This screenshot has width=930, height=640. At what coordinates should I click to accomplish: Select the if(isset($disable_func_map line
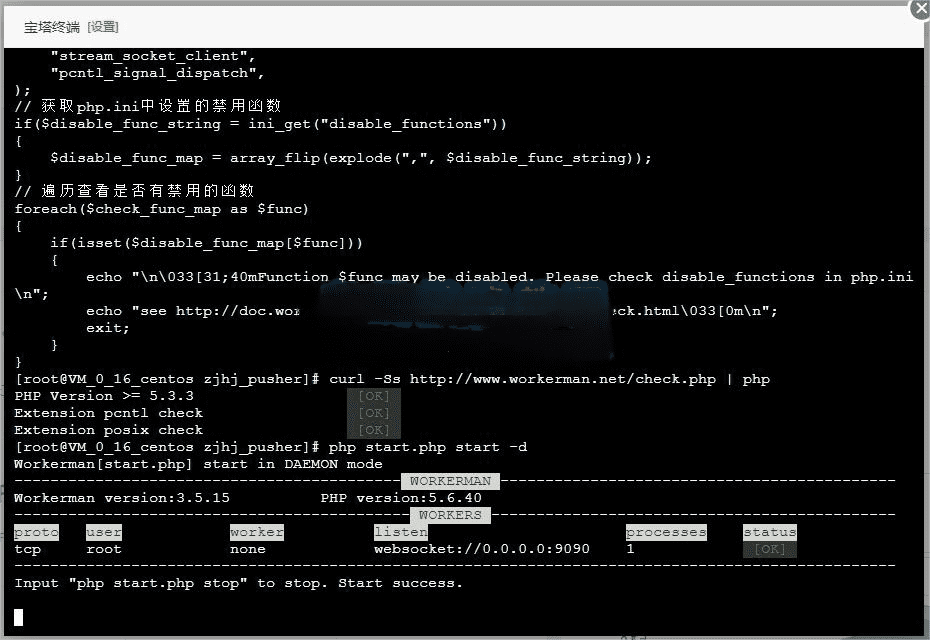click(206, 243)
